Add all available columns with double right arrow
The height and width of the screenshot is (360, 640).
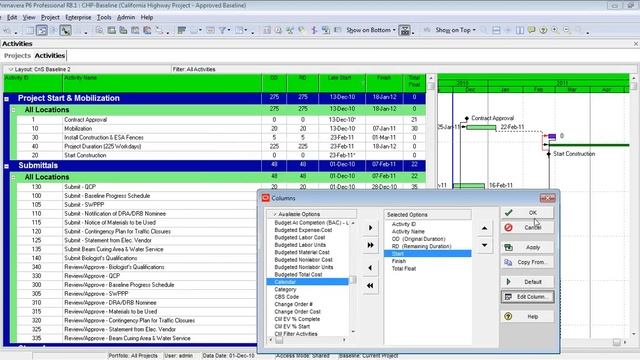tap(370, 245)
